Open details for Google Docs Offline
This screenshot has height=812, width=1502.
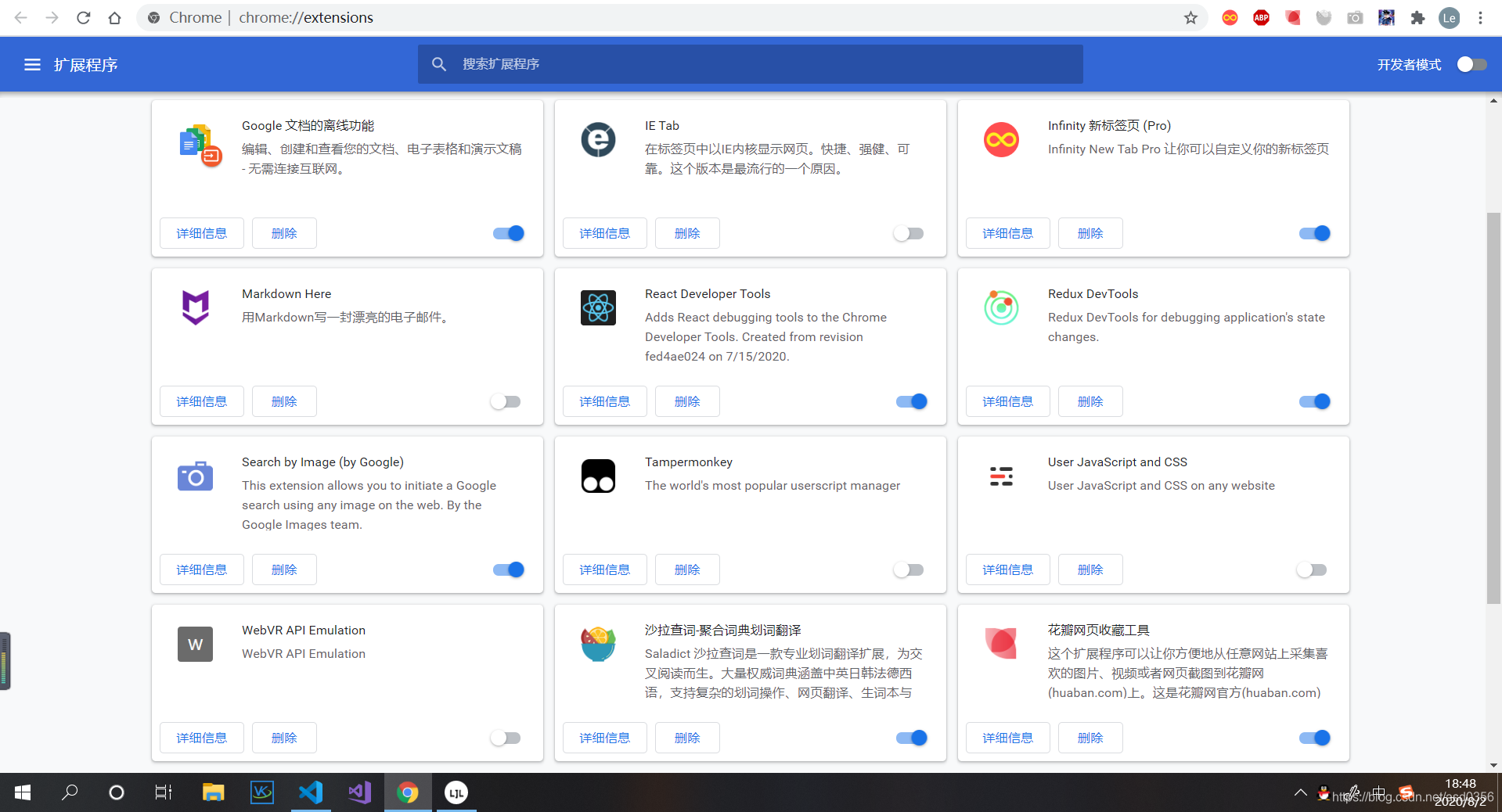(202, 233)
